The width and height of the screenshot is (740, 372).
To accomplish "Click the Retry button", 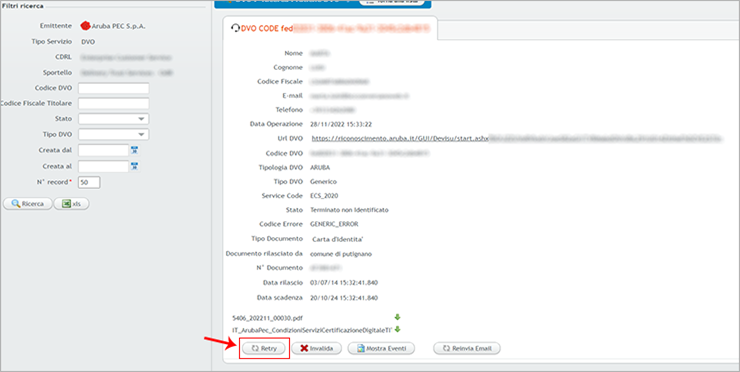I will 264,348.
